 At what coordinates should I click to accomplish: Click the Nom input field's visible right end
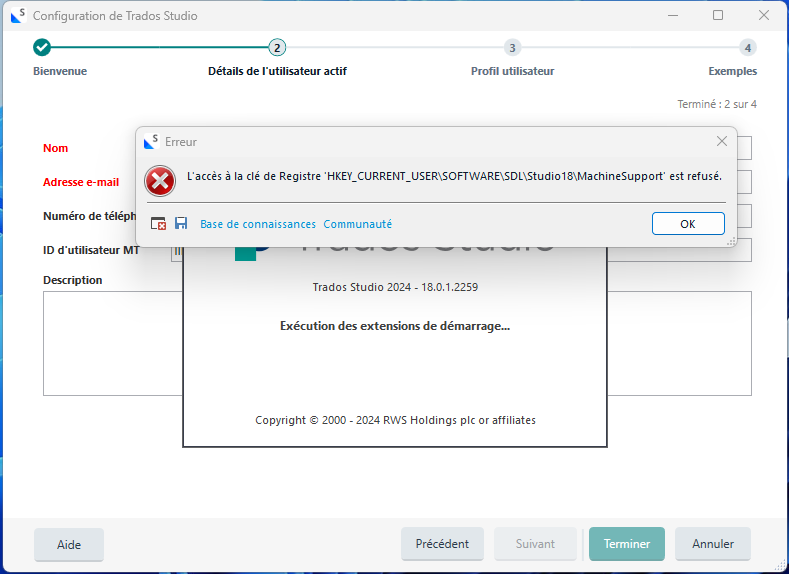tap(745, 148)
